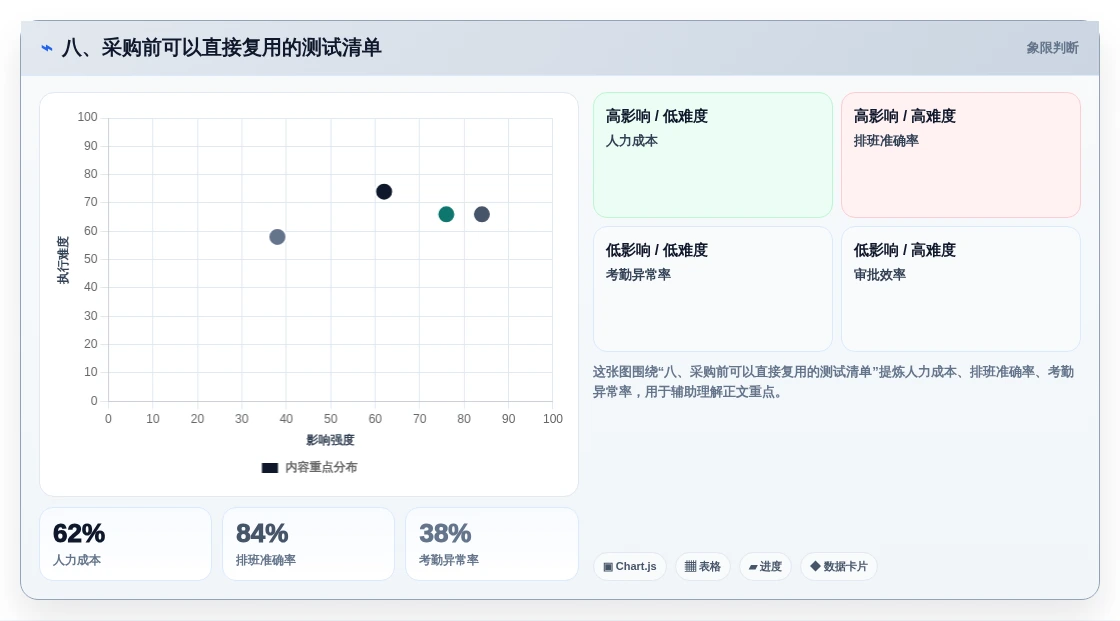Screen dimensions: 1120x621
Task: Click the 84% 排班准确率 stat card
Action: 309,544
